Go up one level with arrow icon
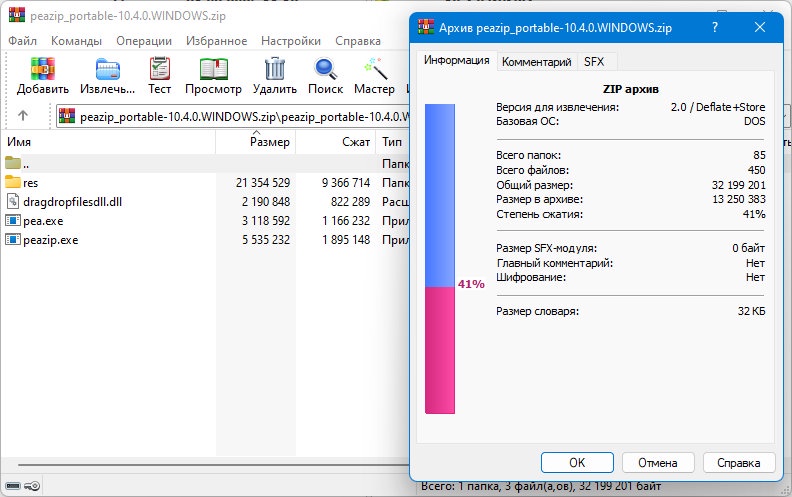This screenshot has width=792, height=497. (23, 116)
